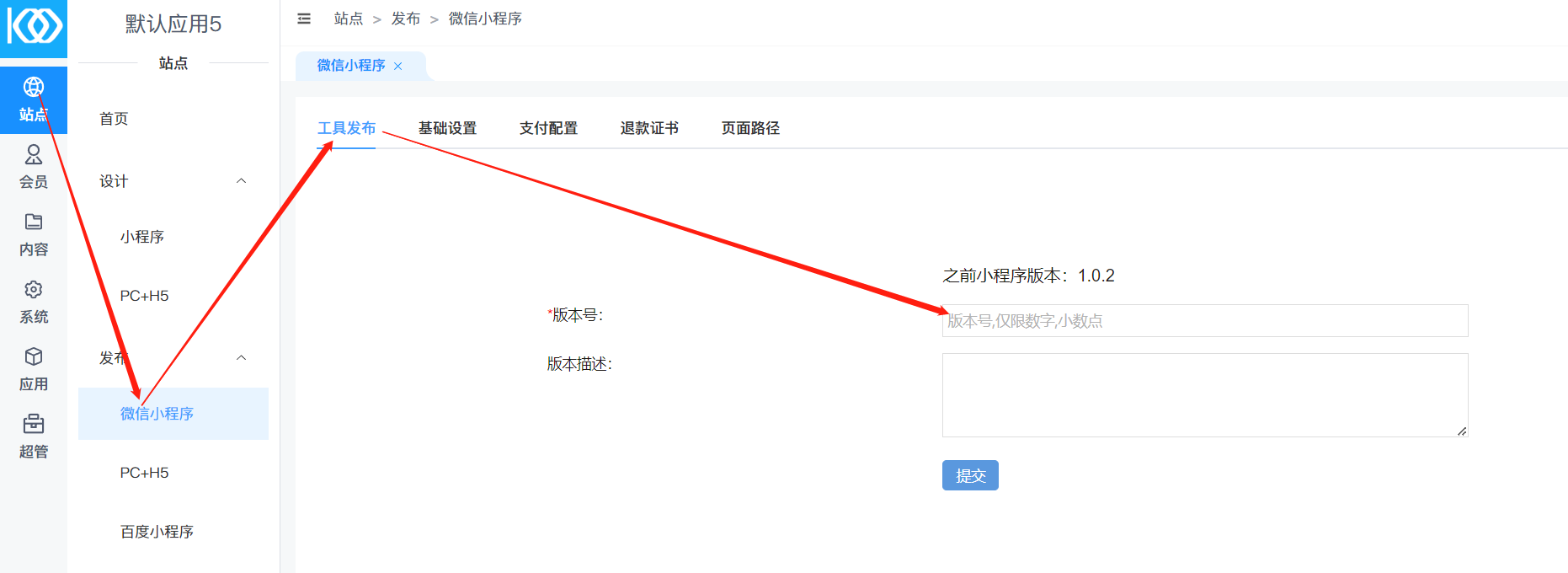Viewport: 1568px width, 573px height.
Task: Open the 站点 section in the left rail
Action: tap(34, 99)
